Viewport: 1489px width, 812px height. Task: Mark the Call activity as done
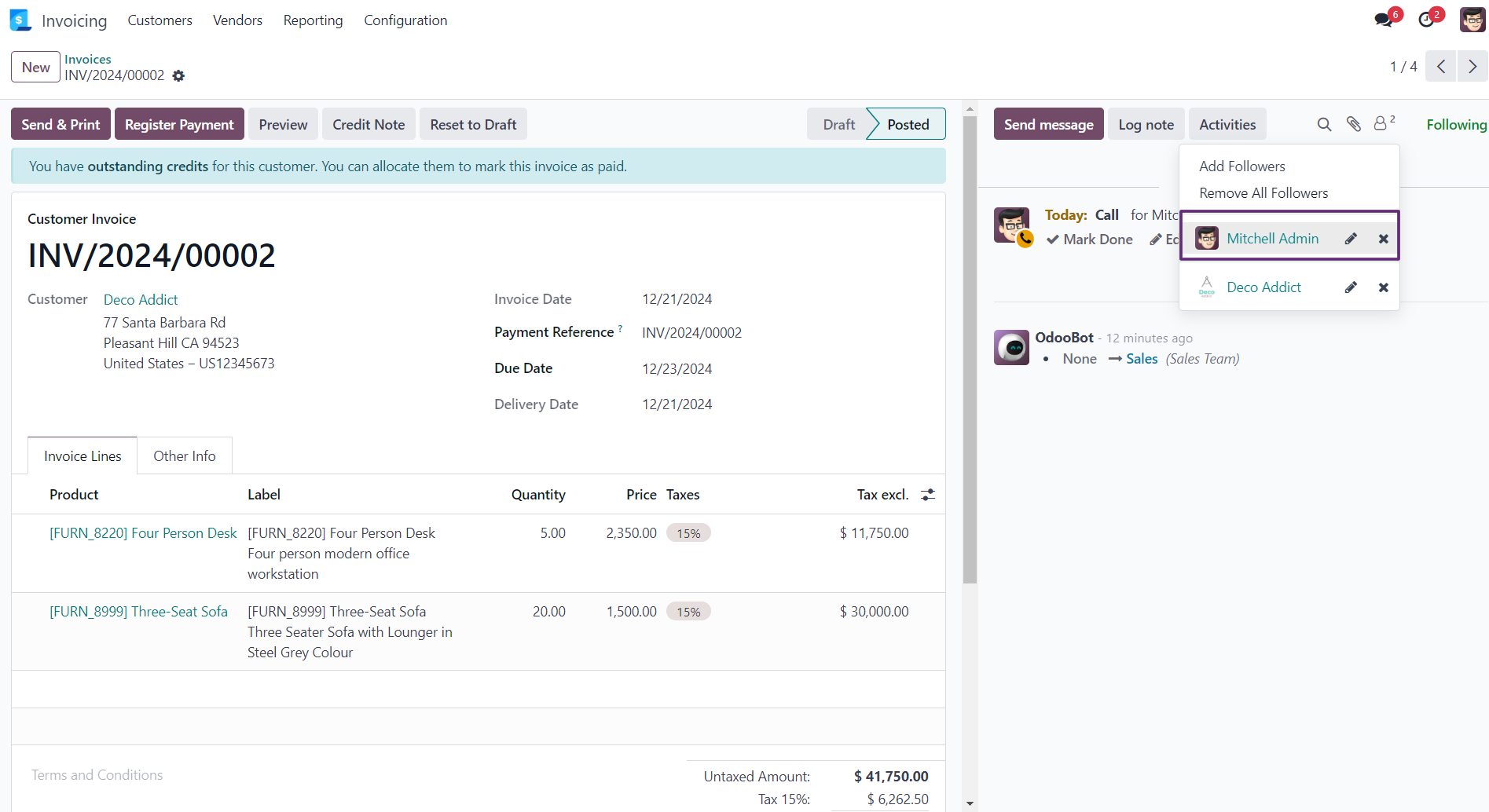coord(1089,240)
